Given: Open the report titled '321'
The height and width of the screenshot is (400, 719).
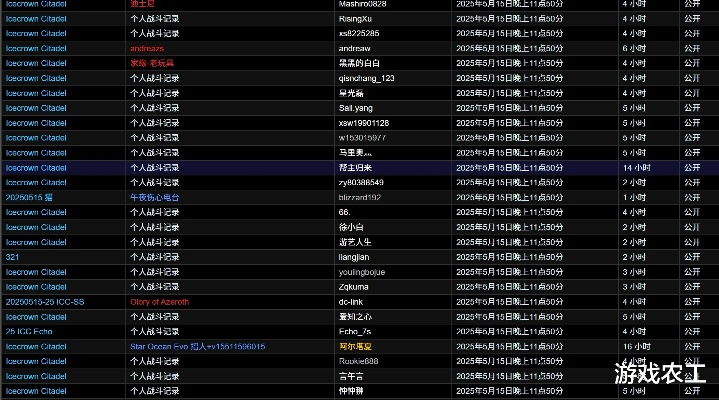Looking at the screenshot, I should point(12,257).
